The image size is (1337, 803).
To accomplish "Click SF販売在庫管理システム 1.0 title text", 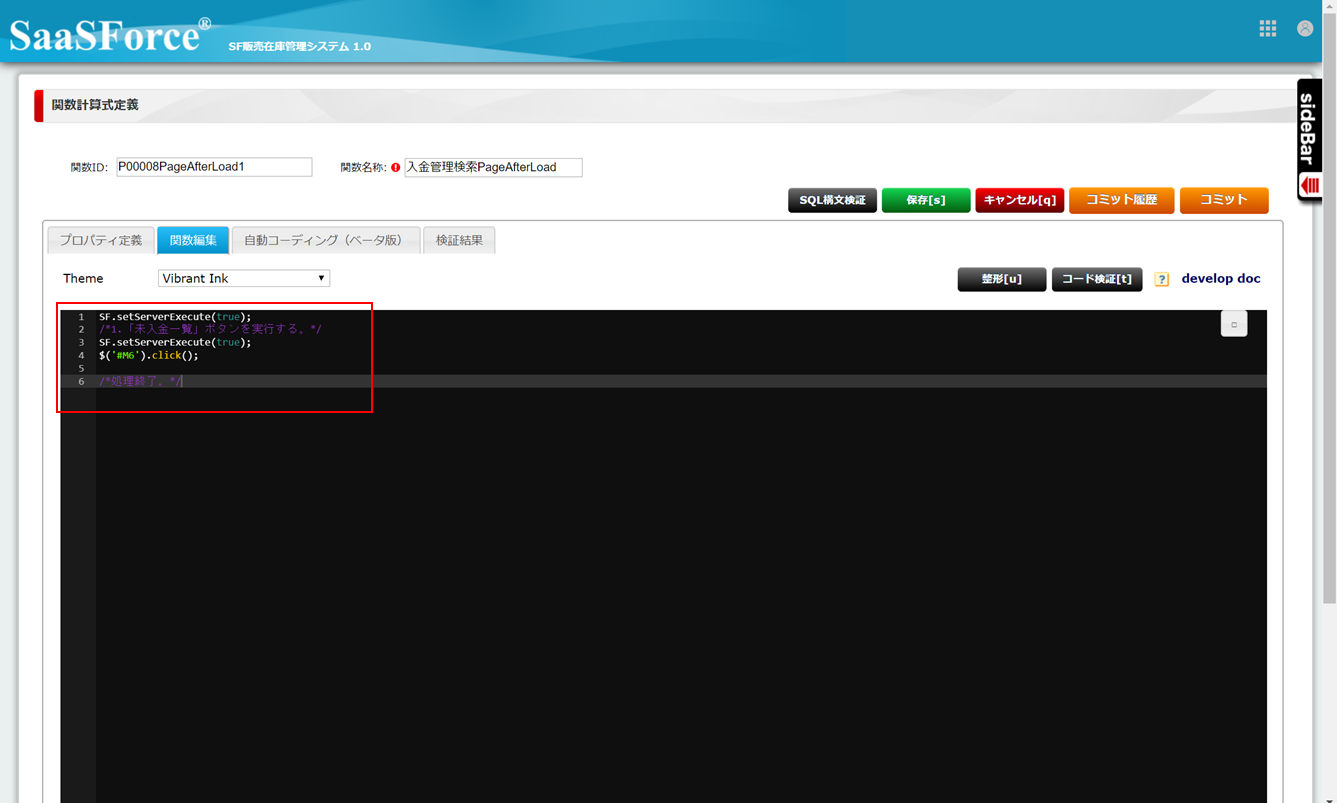I will tap(299, 47).
